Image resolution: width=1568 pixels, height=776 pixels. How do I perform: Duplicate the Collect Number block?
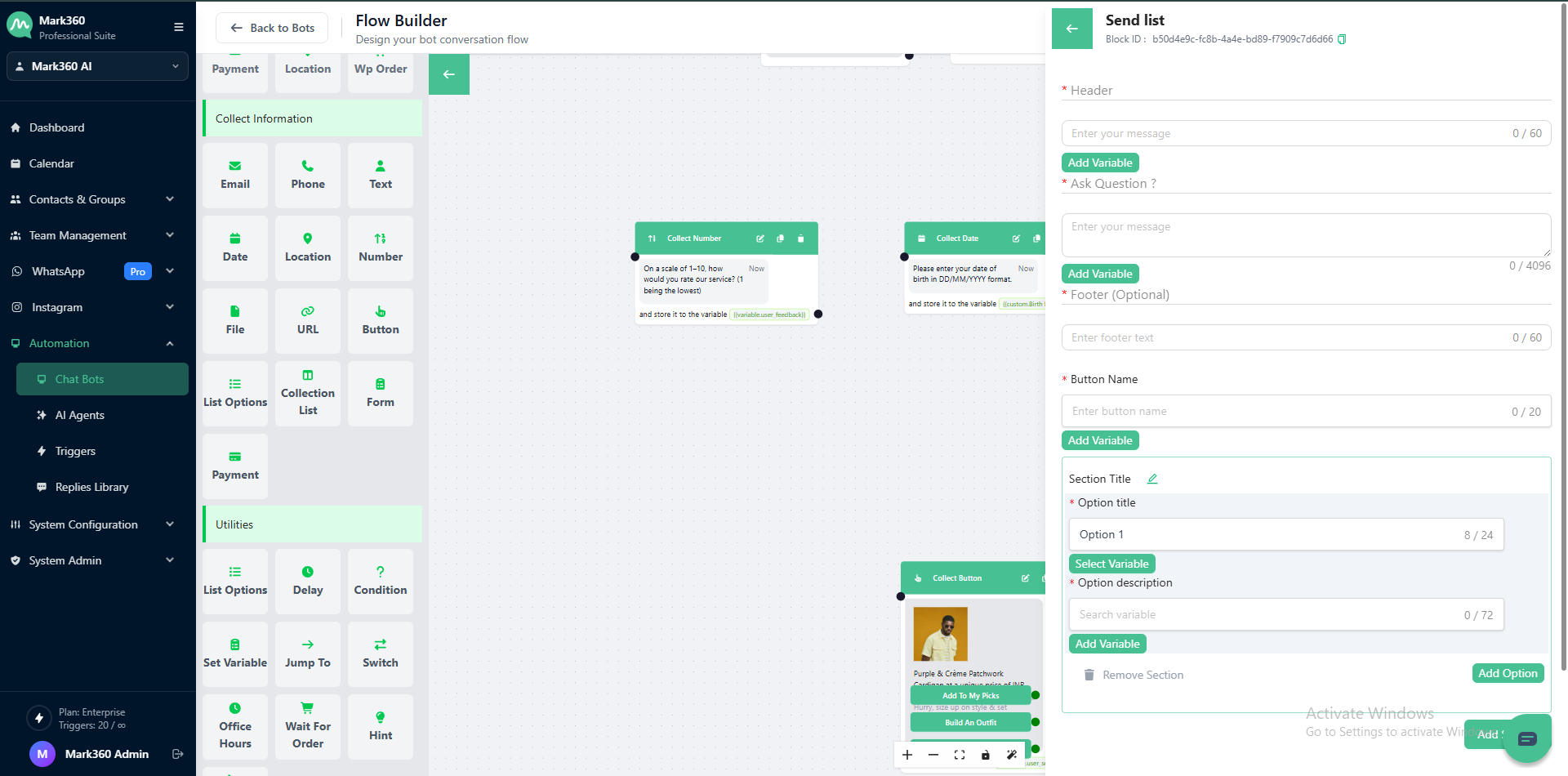[780, 239]
